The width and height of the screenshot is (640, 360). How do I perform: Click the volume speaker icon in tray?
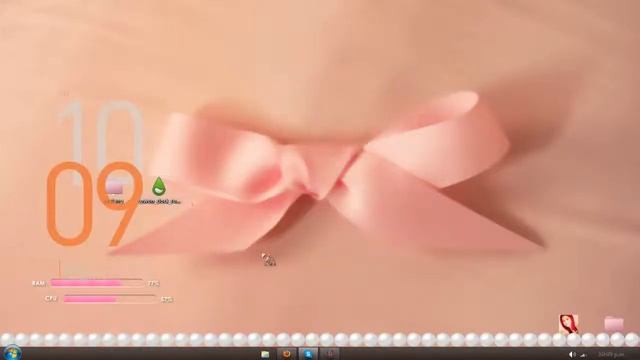[573, 355]
